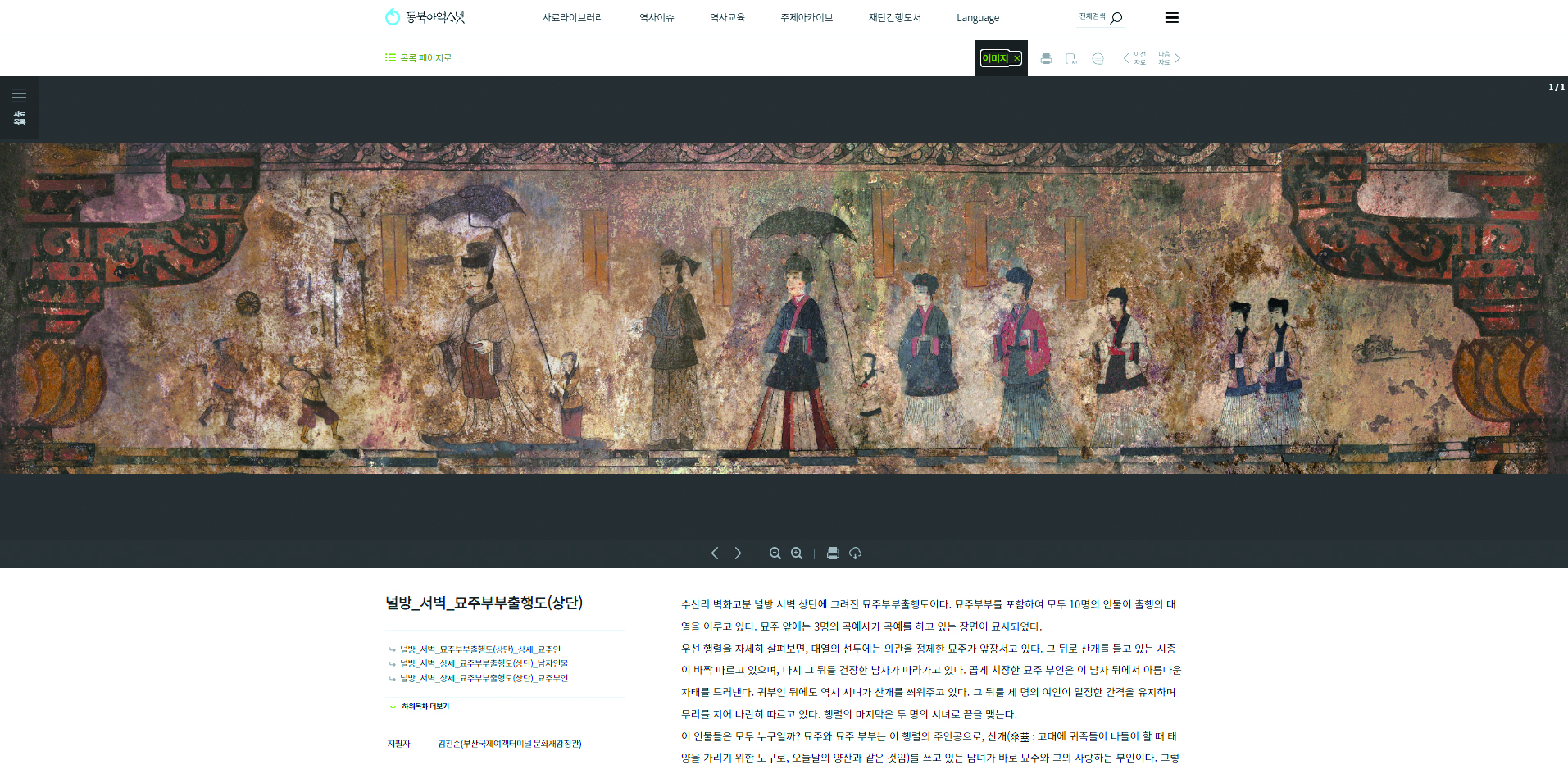Open the 재단간행도서 menu
The width and height of the screenshot is (1568, 774).
click(895, 17)
